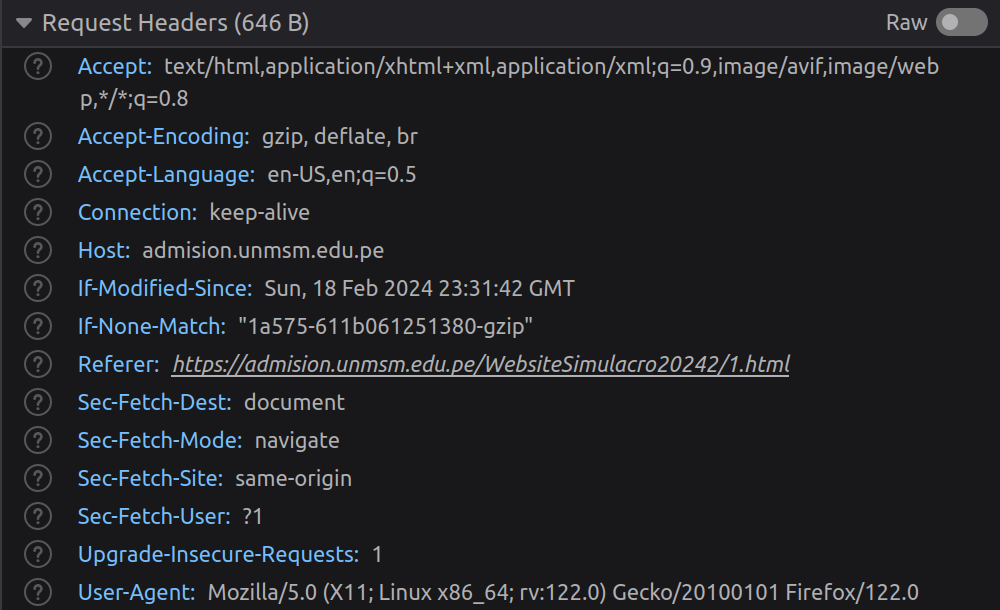This screenshot has width=1000, height=610.
Task: Click help icon next to If-None-Match
Action: (x=37, y=326)
